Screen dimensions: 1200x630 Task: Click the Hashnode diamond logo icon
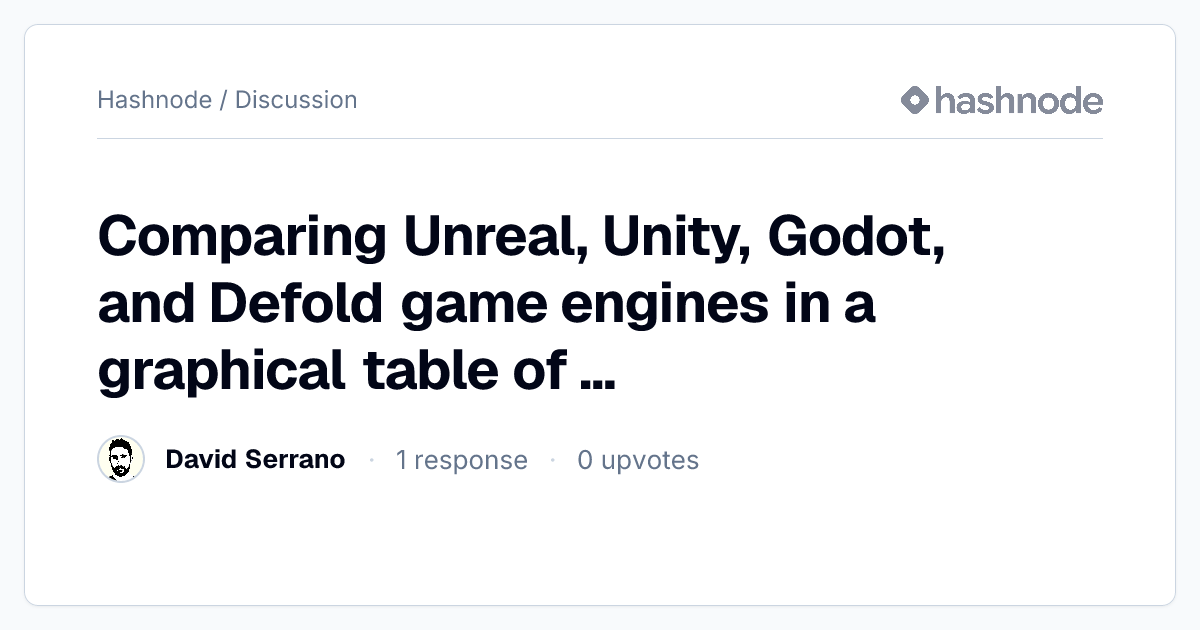point(915,100)
